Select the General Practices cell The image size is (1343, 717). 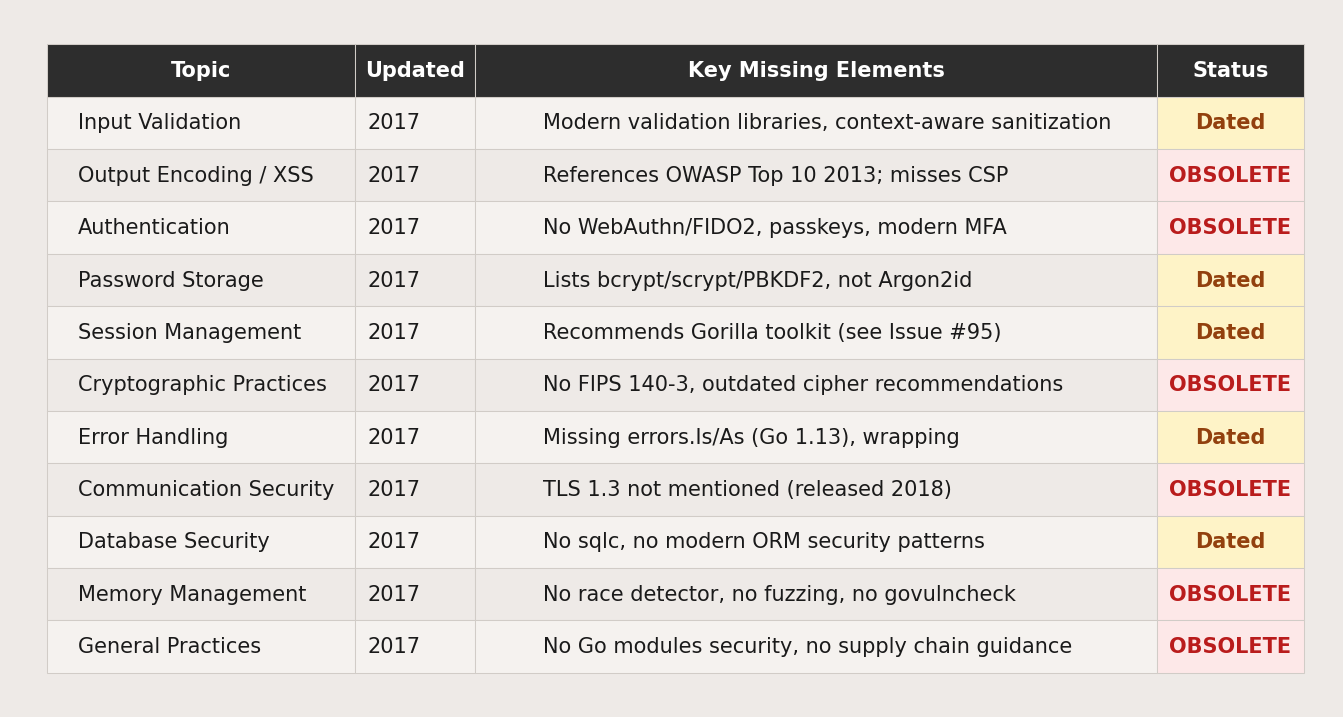pos(169,647)
